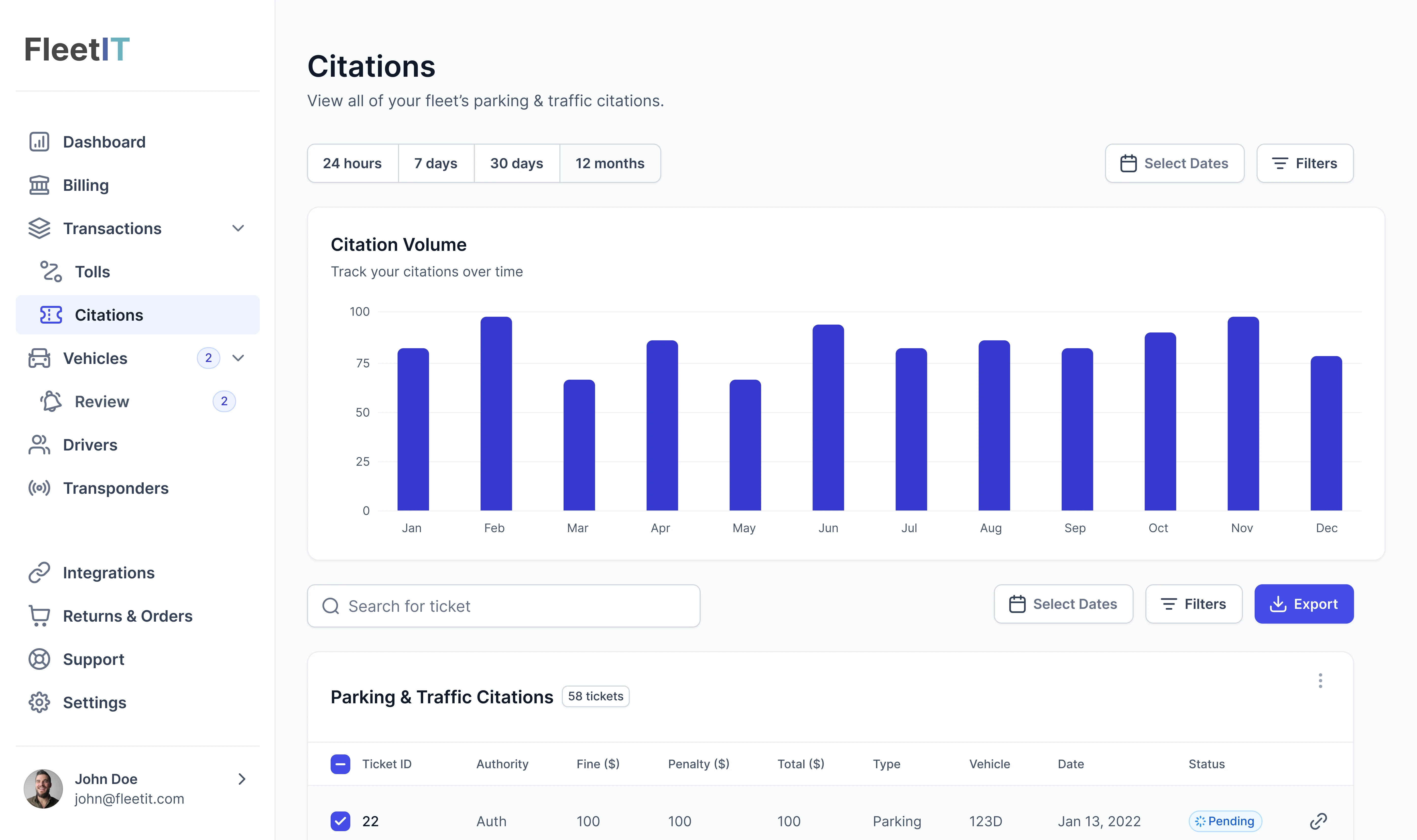Click the November bar in chart
Image resolution: width=1417 pixels, height=840 pixels.
coord(1243,414)
